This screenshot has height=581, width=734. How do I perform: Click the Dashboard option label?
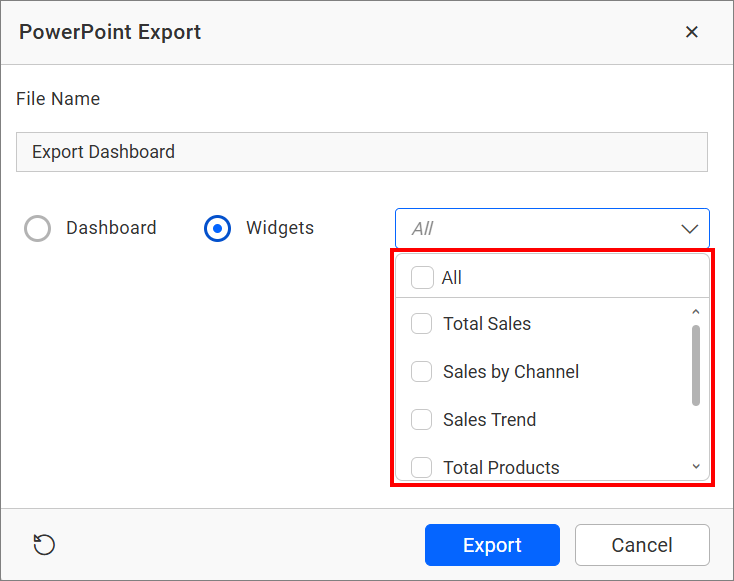[111, 228]
